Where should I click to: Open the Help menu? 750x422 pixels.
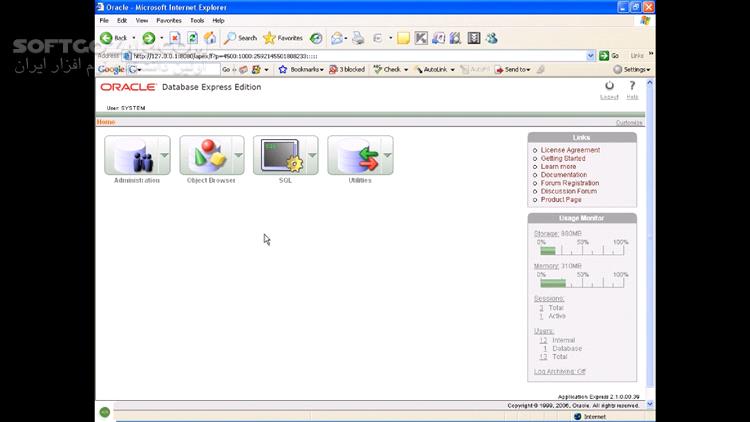pyautogui.click(x=218, y=21)
